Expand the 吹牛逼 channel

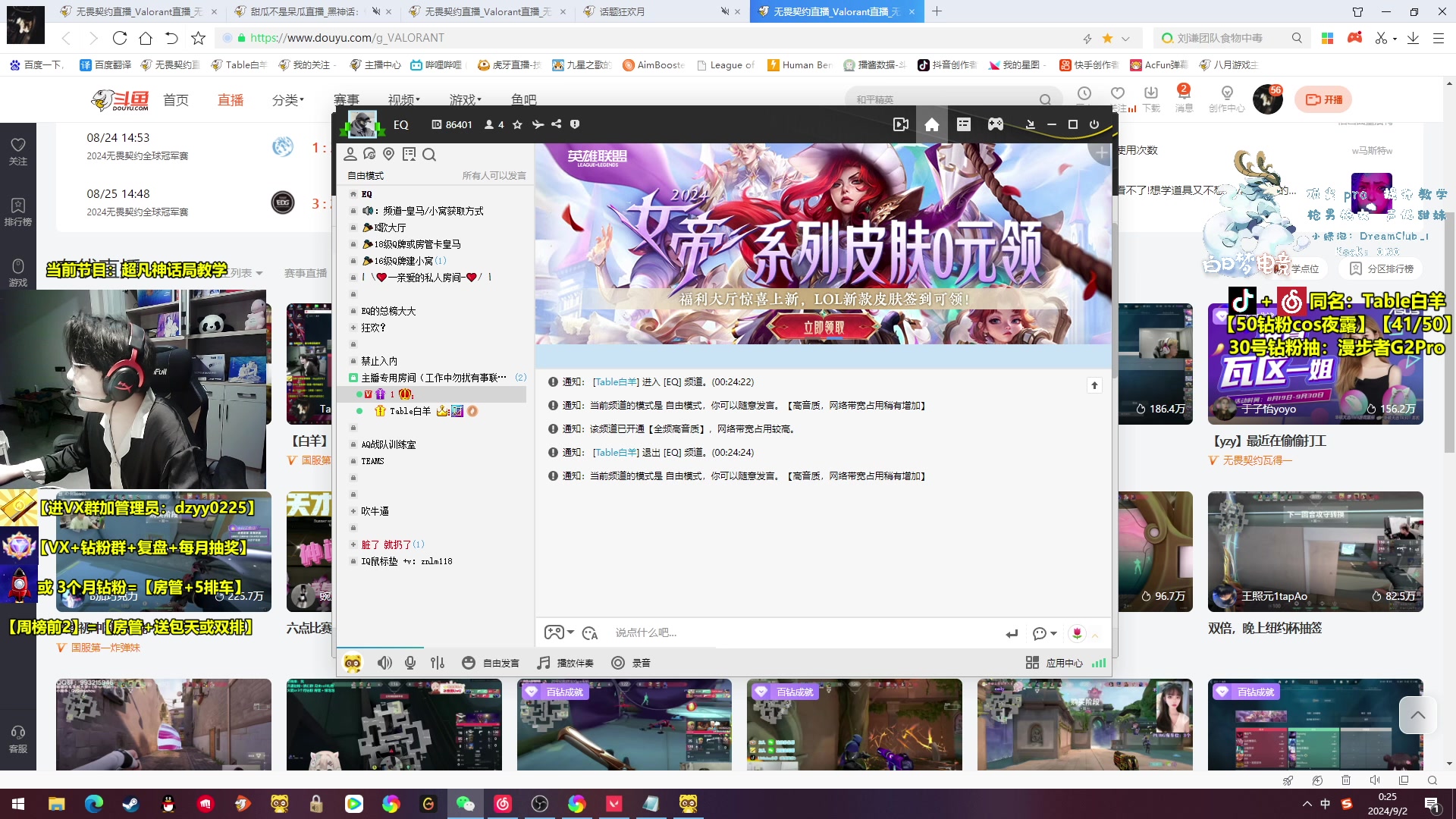click(x=353, y=511)
